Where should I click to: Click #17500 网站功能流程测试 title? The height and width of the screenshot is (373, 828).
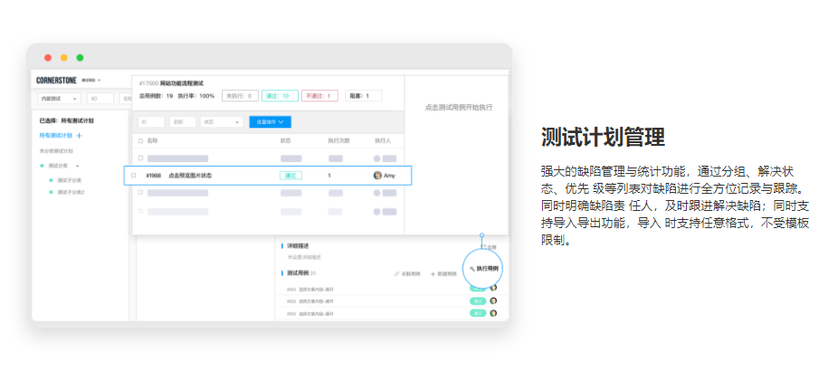[171, 83]
